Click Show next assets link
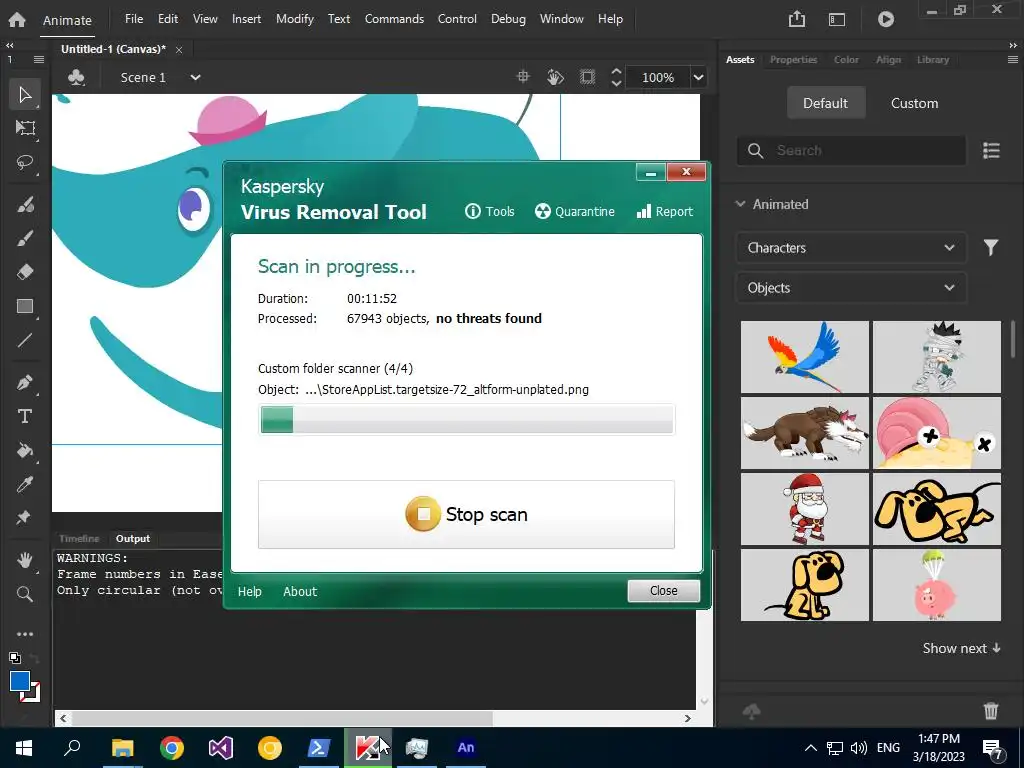This screenshot has height=768, width=1024. point(961,648)
